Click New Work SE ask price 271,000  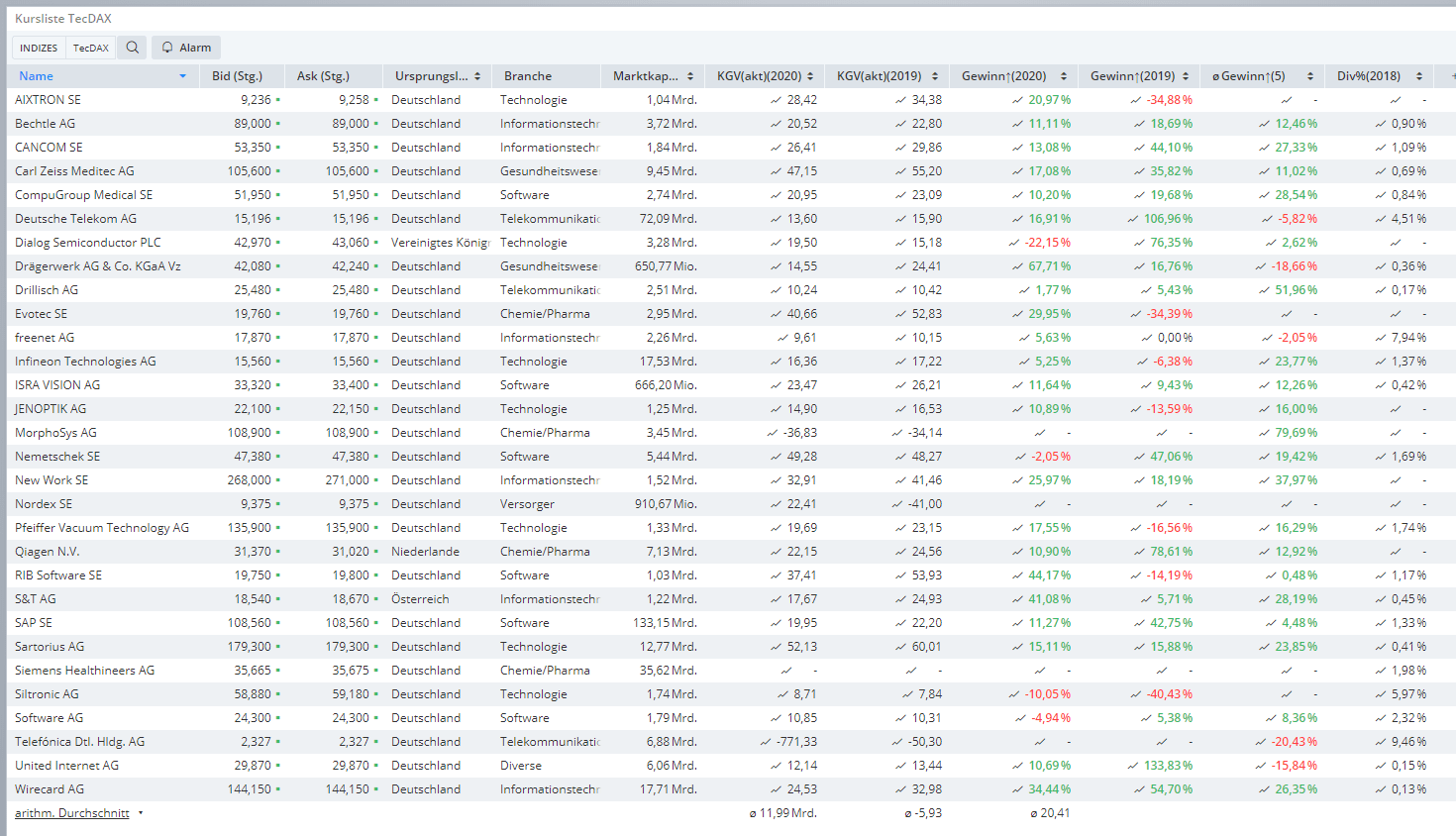tap(347, 480)
